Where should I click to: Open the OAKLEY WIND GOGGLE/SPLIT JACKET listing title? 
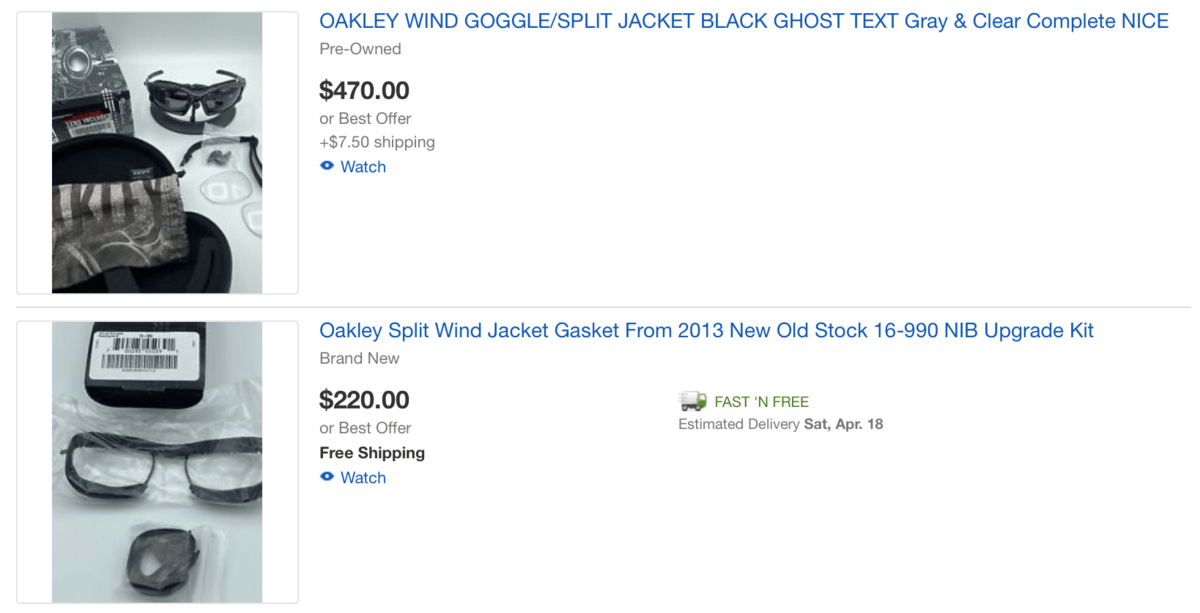tap(743, 21)
